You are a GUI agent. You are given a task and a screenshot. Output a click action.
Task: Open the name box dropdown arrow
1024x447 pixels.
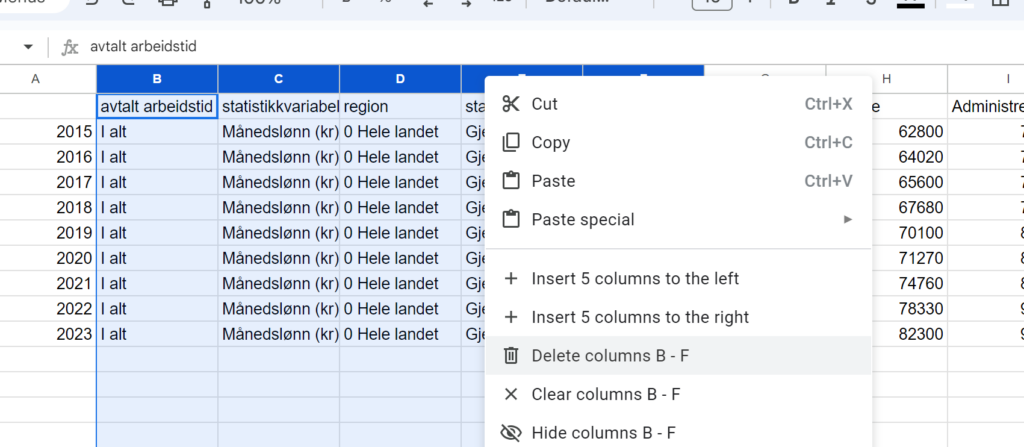tap(27, 47)
